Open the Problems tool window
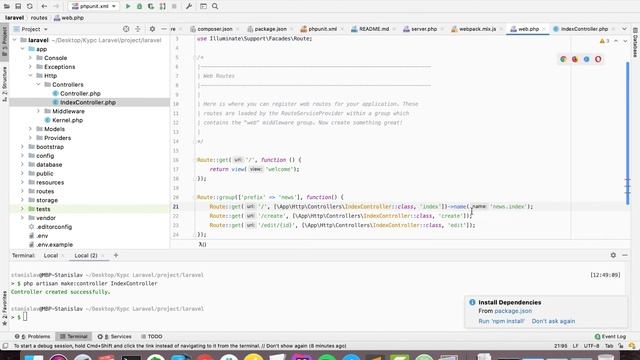Image resolution: width=640 pixels, height=360 pixels. point(33,336)
